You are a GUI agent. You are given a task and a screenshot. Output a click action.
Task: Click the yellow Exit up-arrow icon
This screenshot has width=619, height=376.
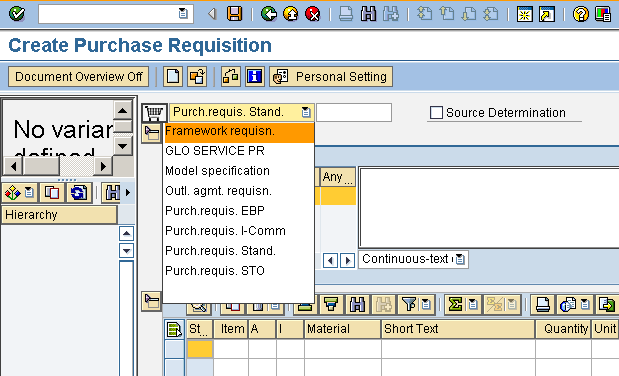[291, 14]
